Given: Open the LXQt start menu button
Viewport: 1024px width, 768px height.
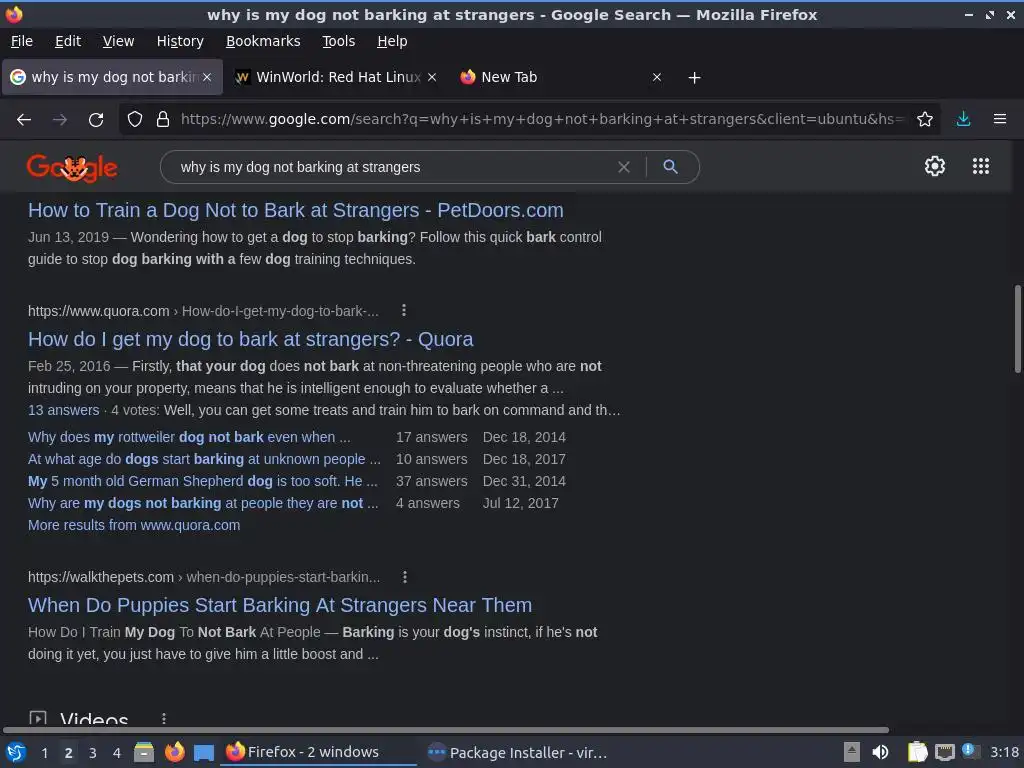Looking at the screenshot, I should [16, 752].
